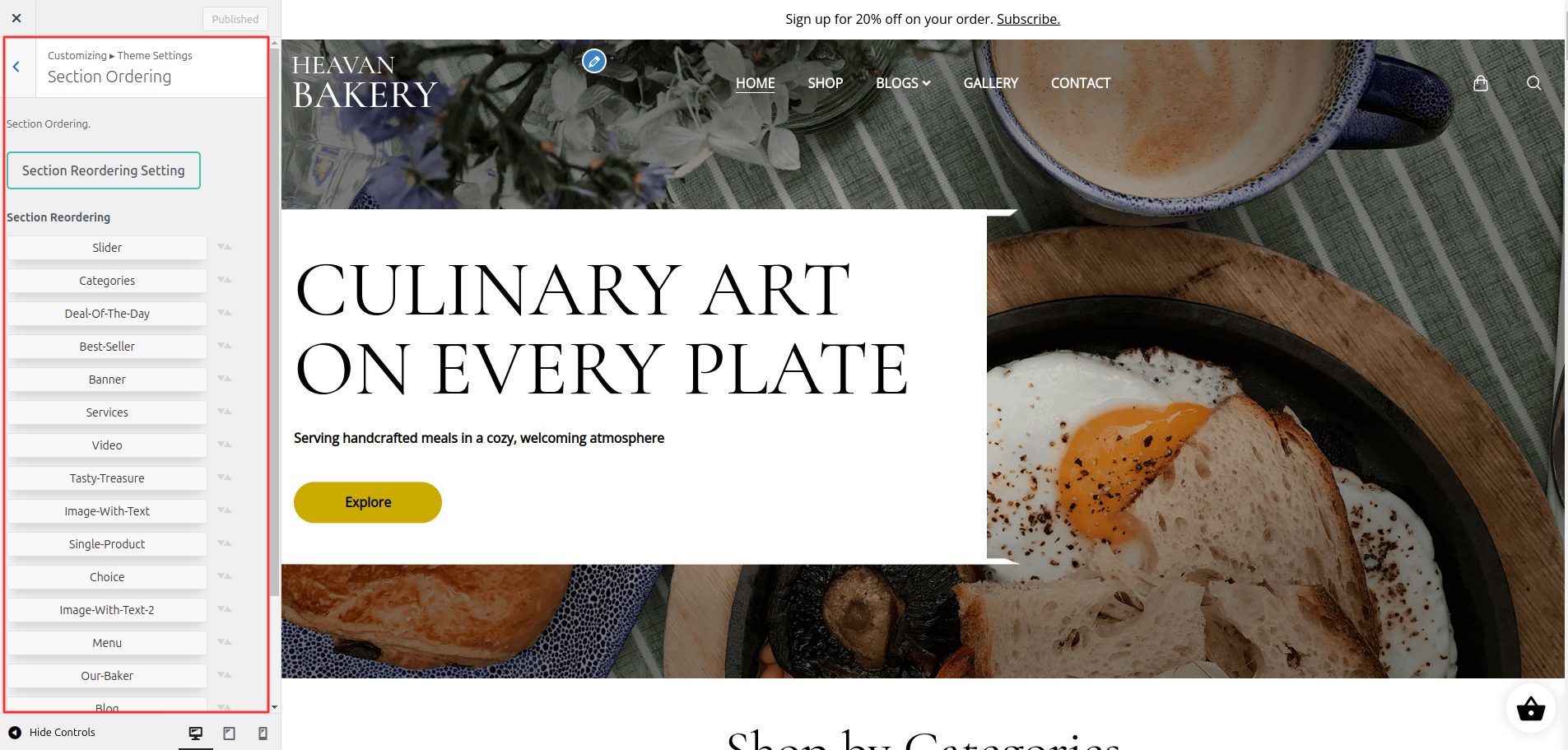This screenshot has height=750, width=1568.
Task: Switch to mobile preview device icon
Action: click(x=263, y=733)
